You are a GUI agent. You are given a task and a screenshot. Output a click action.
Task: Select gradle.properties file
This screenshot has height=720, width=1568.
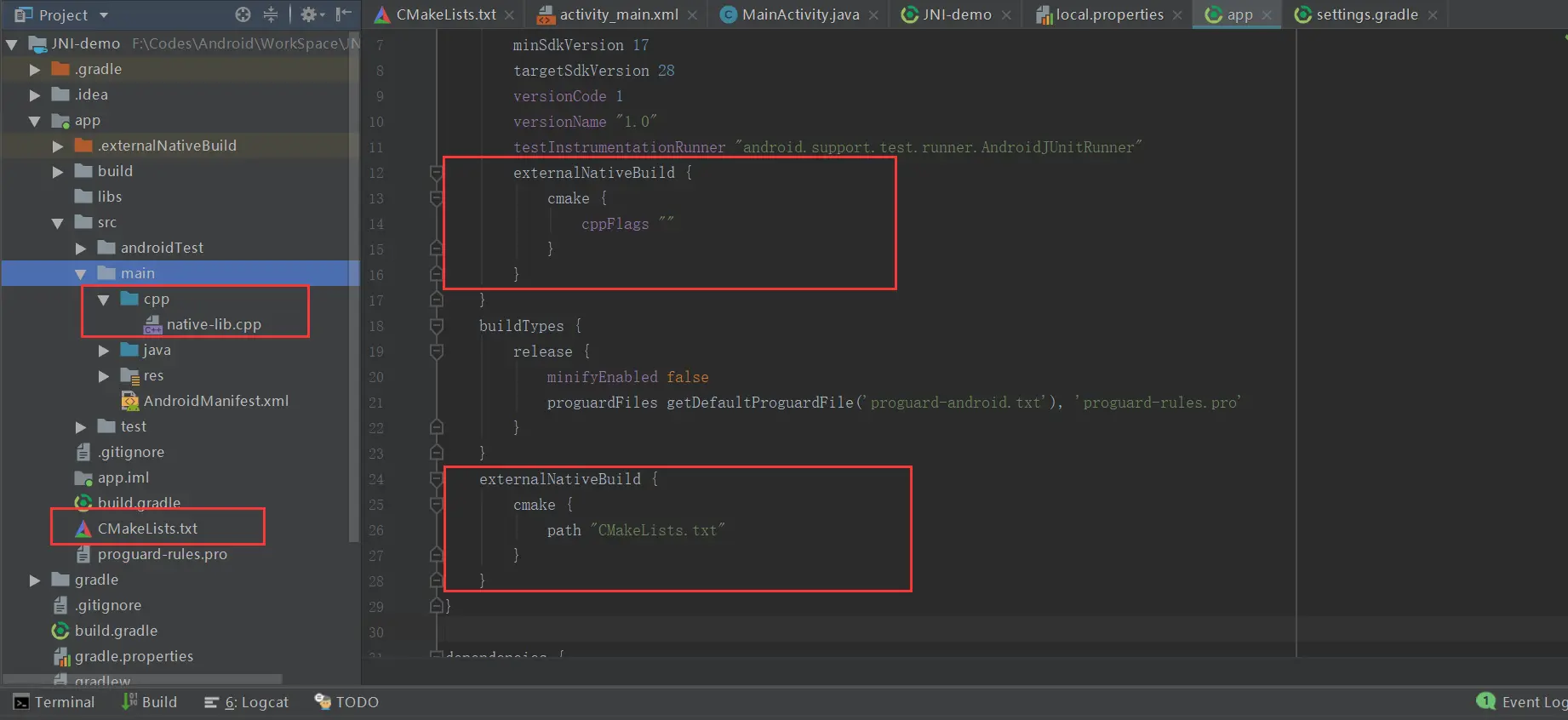pyautogui.click(x=134, y=656)
